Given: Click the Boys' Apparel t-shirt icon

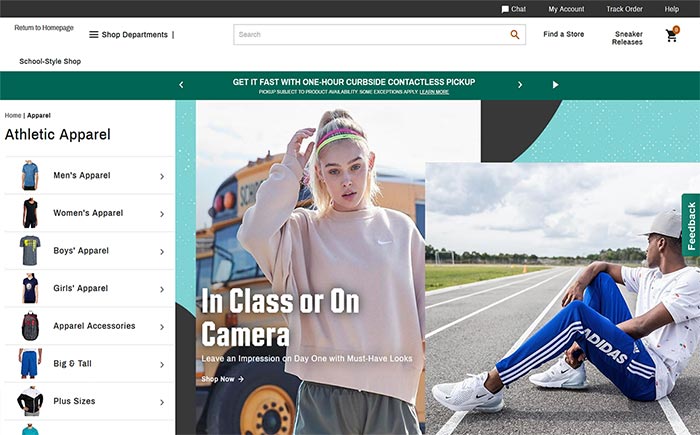Looking at the screenshot, I should tap(29, 251).
